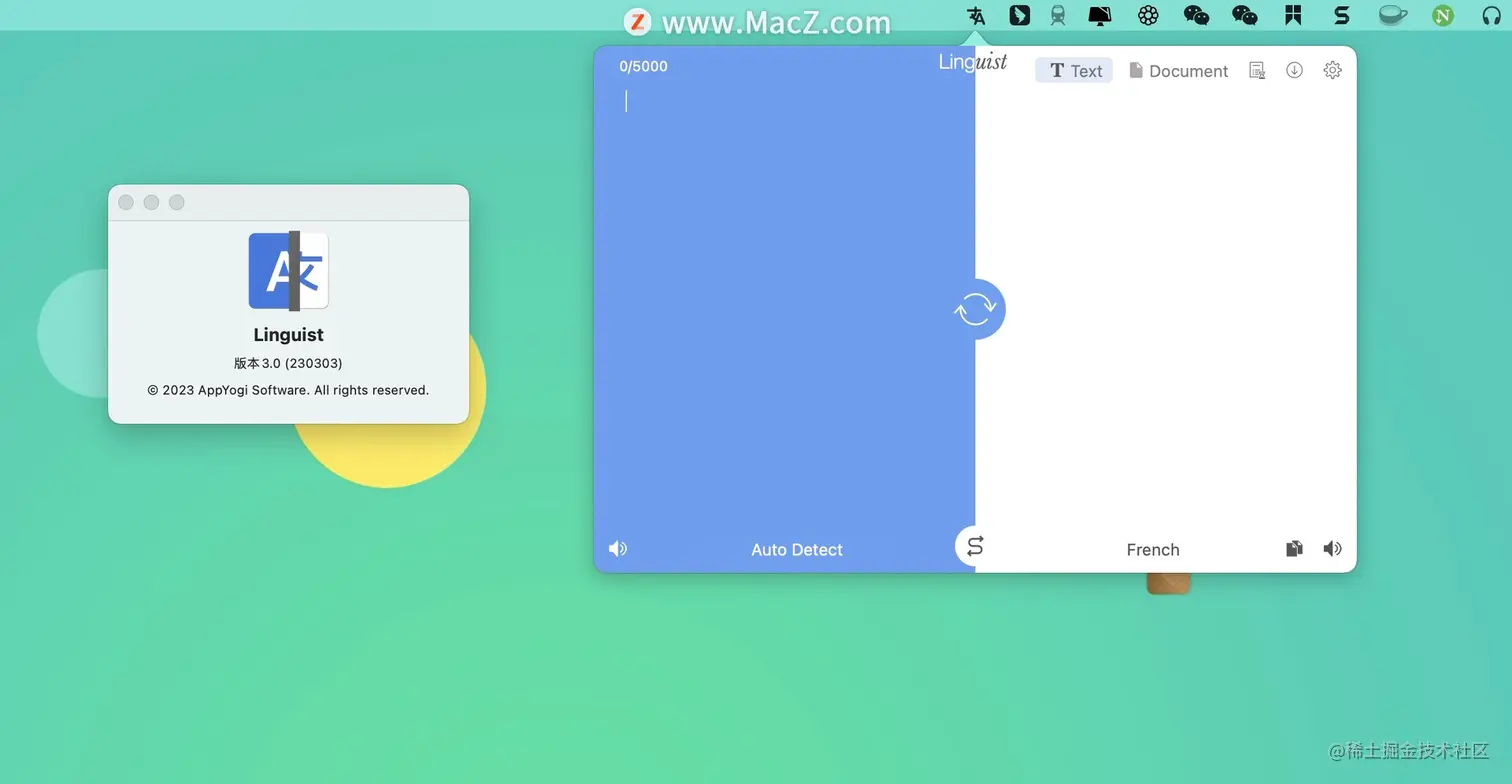Click the S-shaped menu bar icon
The width and height of the screenshot is (1512, 784).
pos(1342,15)
